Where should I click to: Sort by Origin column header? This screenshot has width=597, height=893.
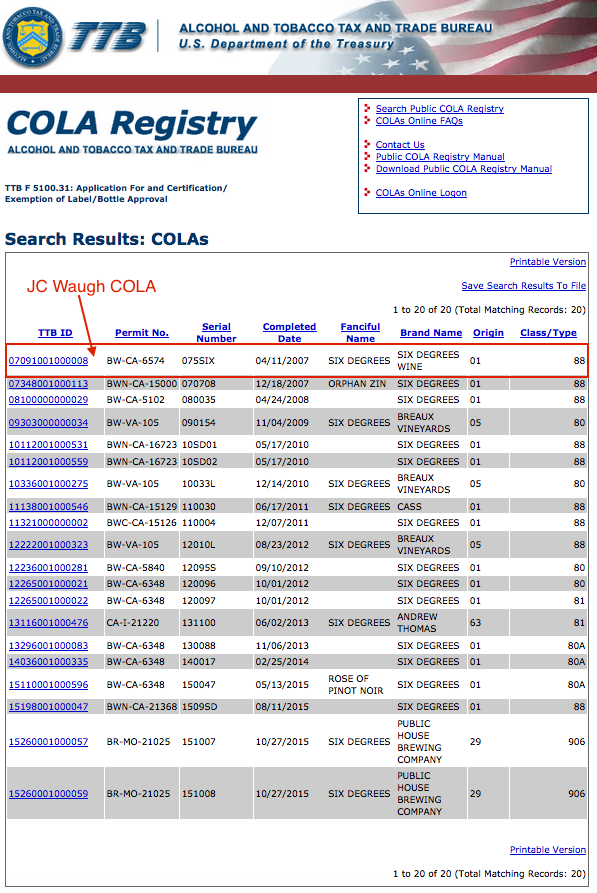click(488, 333)
